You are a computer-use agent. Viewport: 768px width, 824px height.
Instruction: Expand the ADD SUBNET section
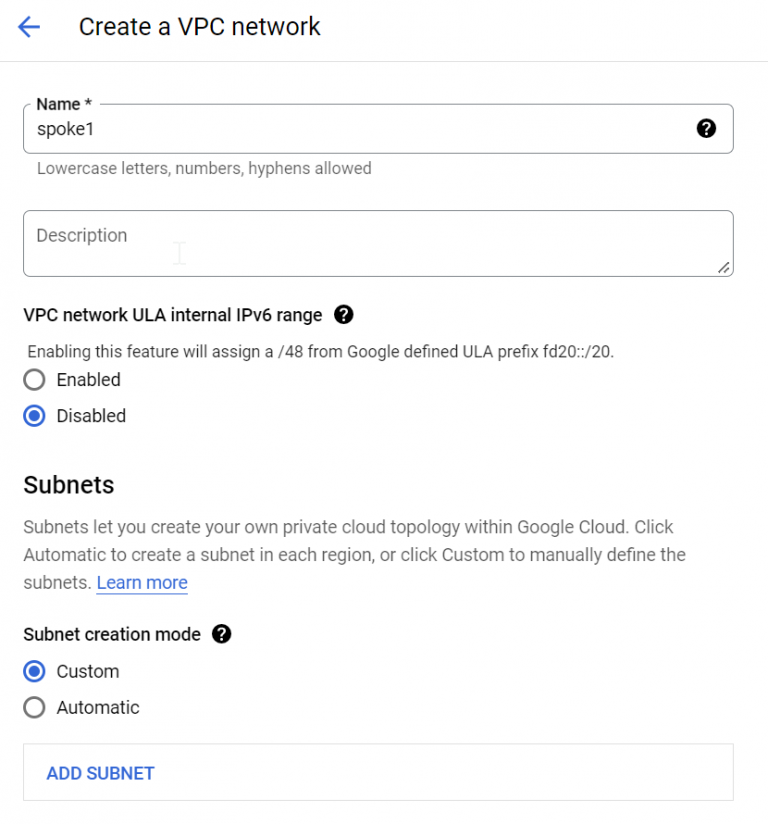99,773
